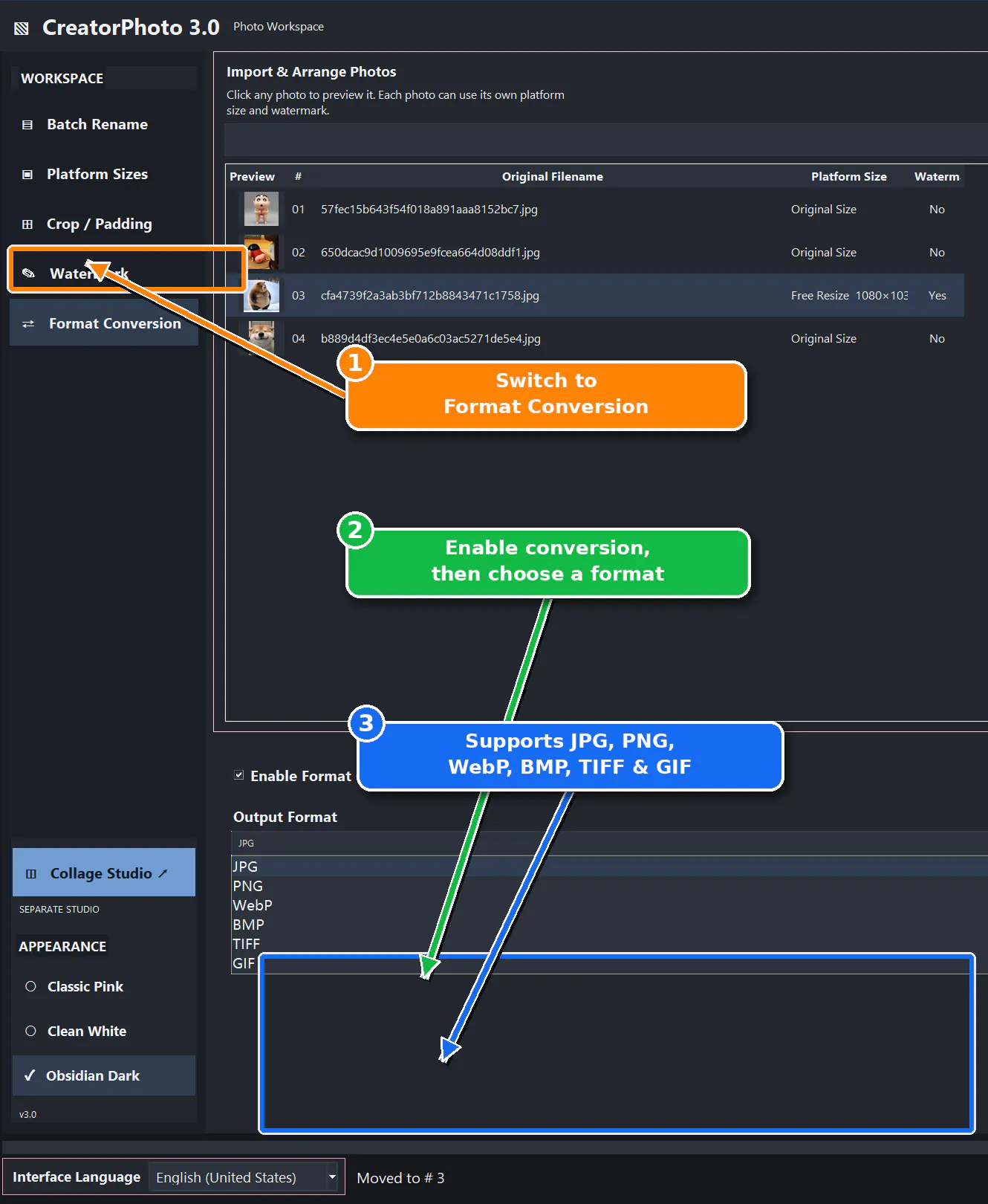
Task: Click the Moved to # 3 status message
Action: point(401,1178)
